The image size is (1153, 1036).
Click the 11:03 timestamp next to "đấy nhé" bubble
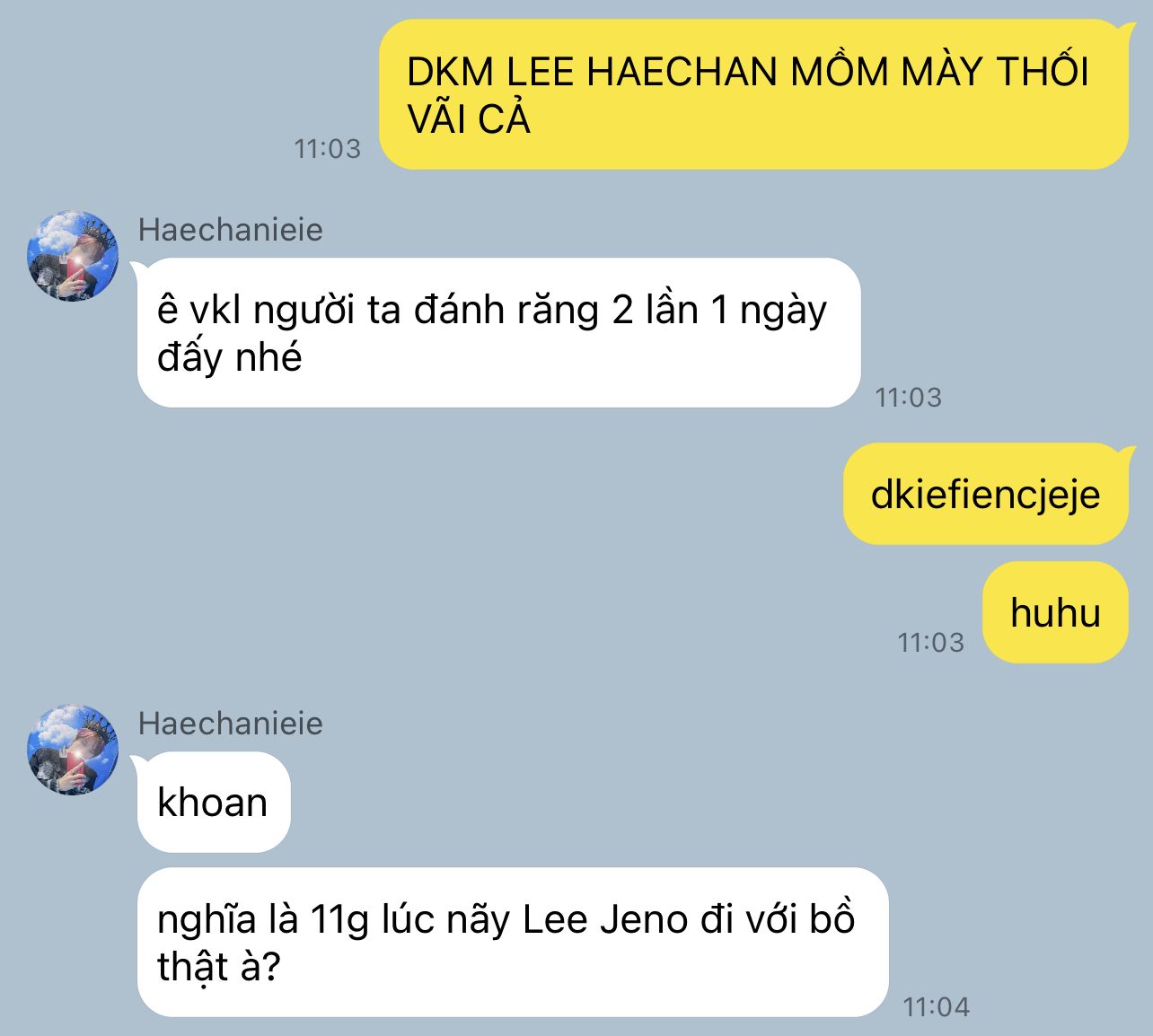(x=908, y=397)
